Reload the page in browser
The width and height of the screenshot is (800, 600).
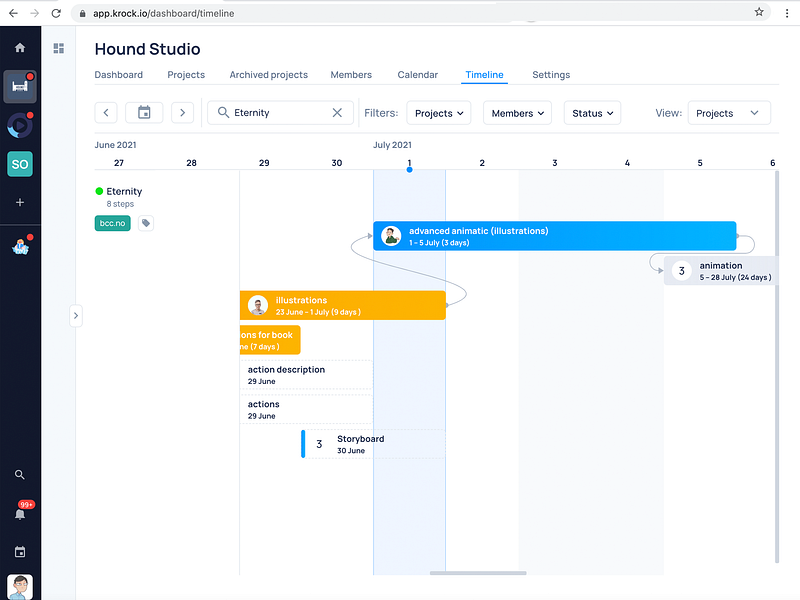pos(56,13)
